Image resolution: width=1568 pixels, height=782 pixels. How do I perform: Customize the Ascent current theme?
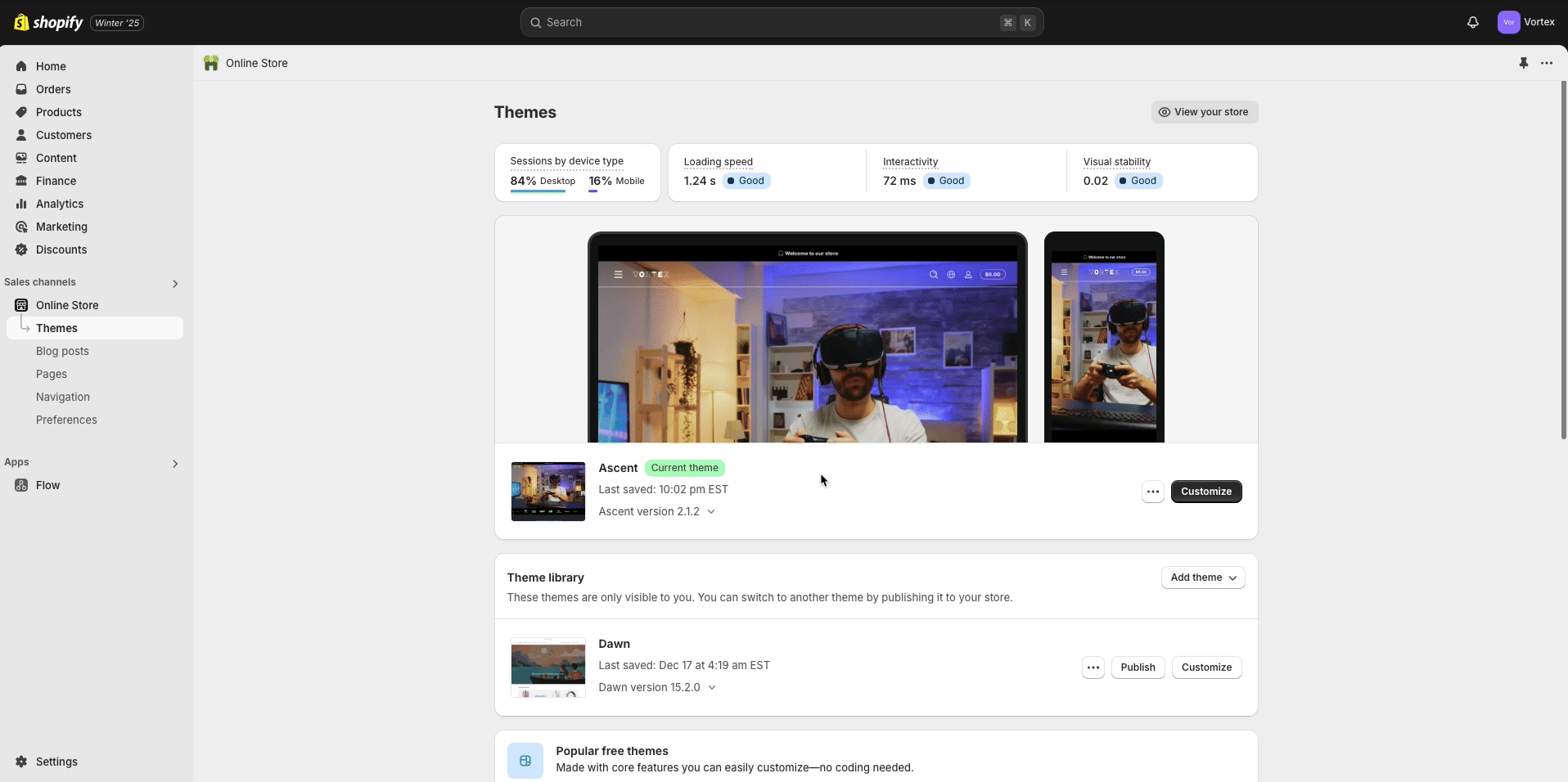(1205, 492)
